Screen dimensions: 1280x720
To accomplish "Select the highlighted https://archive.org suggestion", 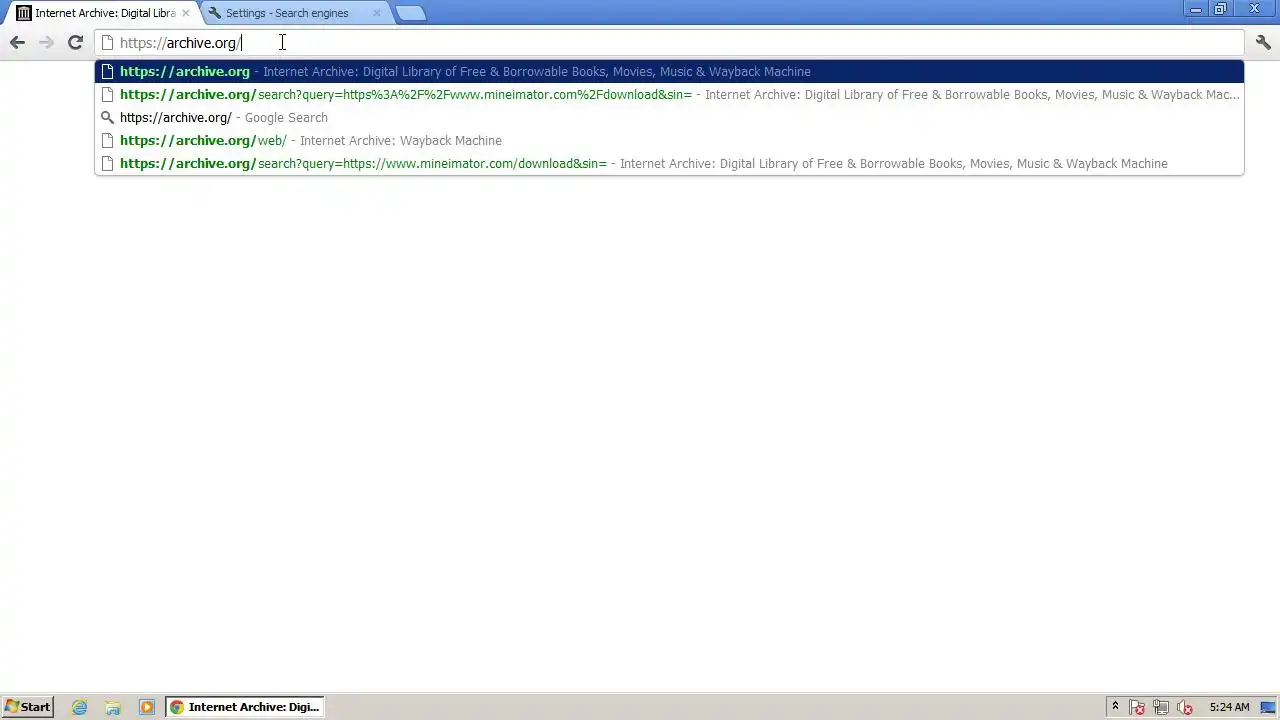I will (x=669, y=71).
